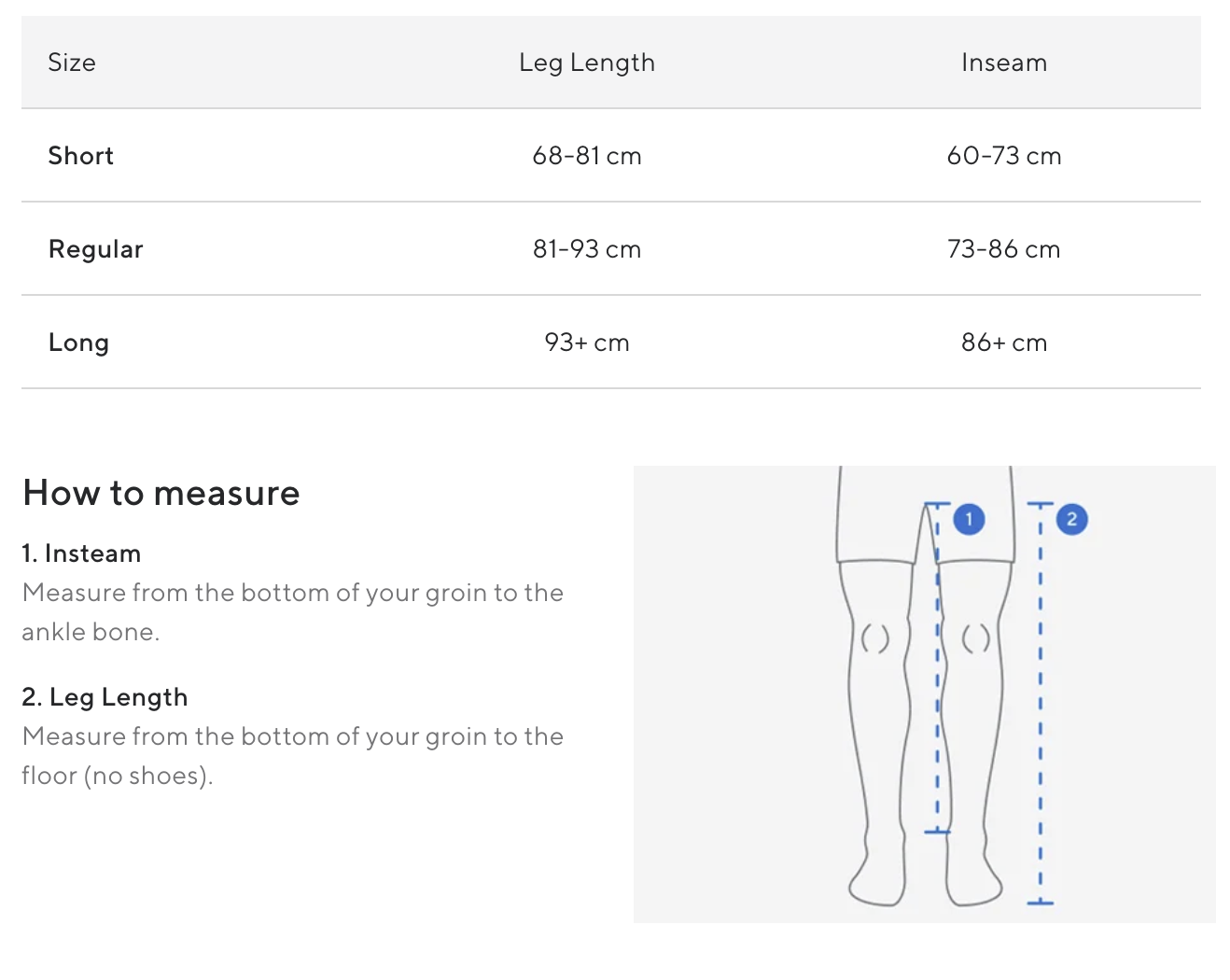Click the 73-86 cm inseam cell
This screenshot has width=1230, height=980.
(x=1004, y=249)
